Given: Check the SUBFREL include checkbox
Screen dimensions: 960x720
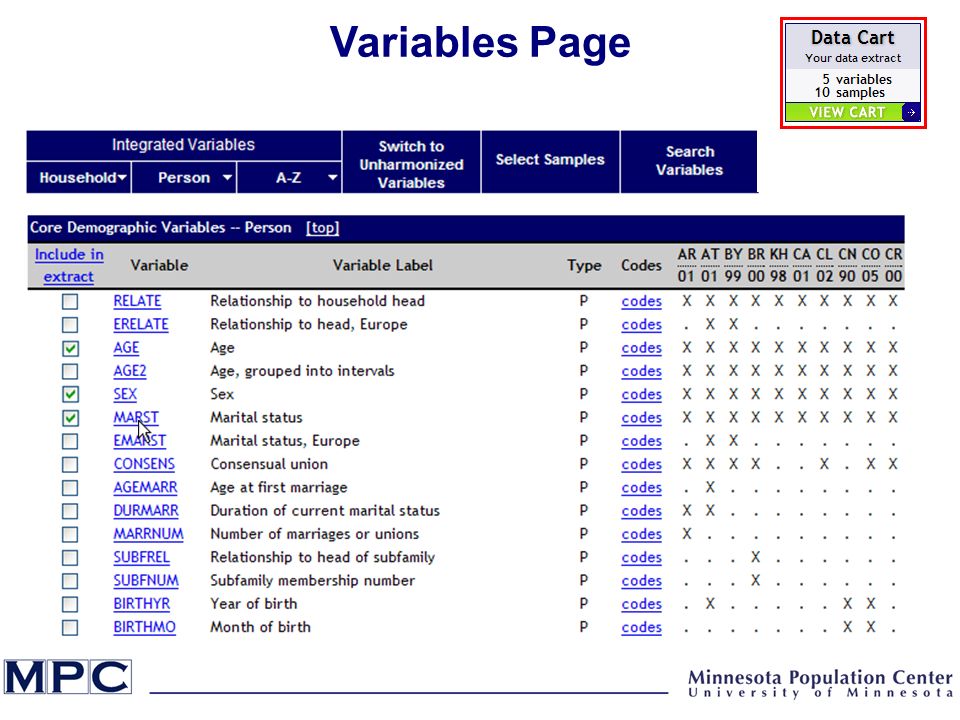Looking at the screenshot, I should pyautogui.click(x=70, y=557).
